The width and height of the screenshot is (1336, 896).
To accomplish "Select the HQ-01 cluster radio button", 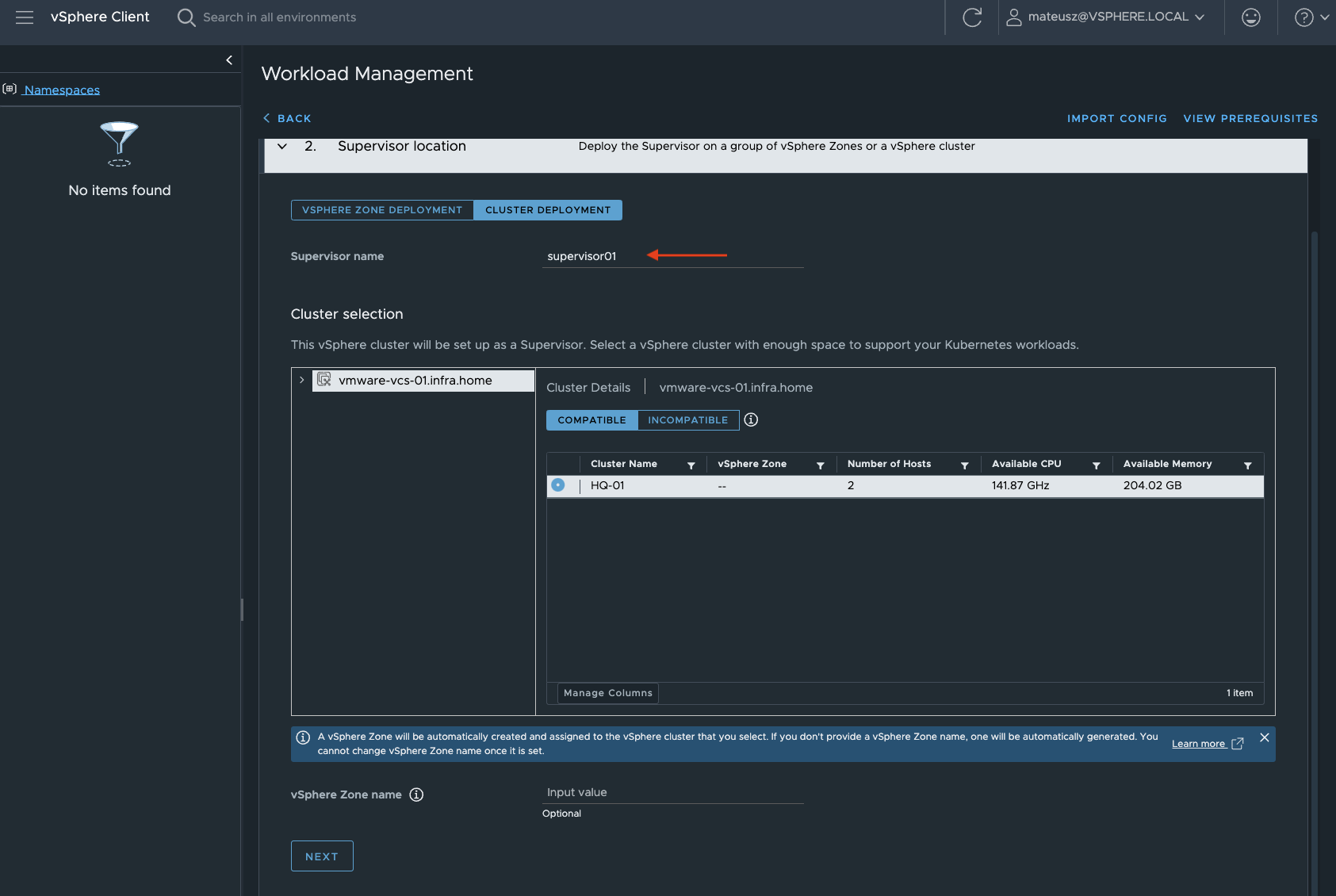I will pos(558,484).
